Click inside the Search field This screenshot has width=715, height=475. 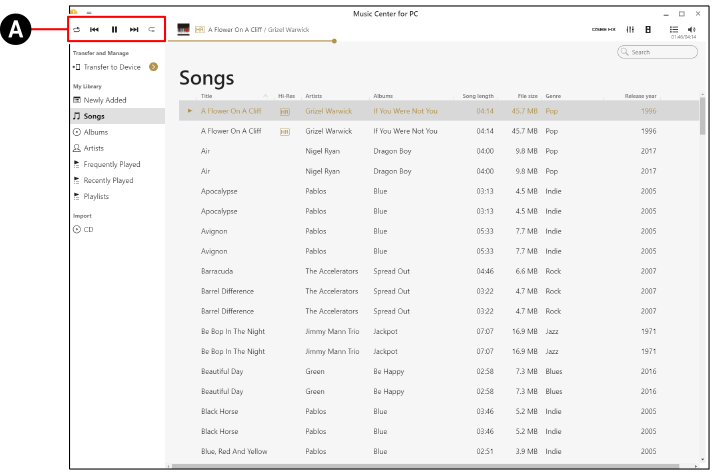662,51
